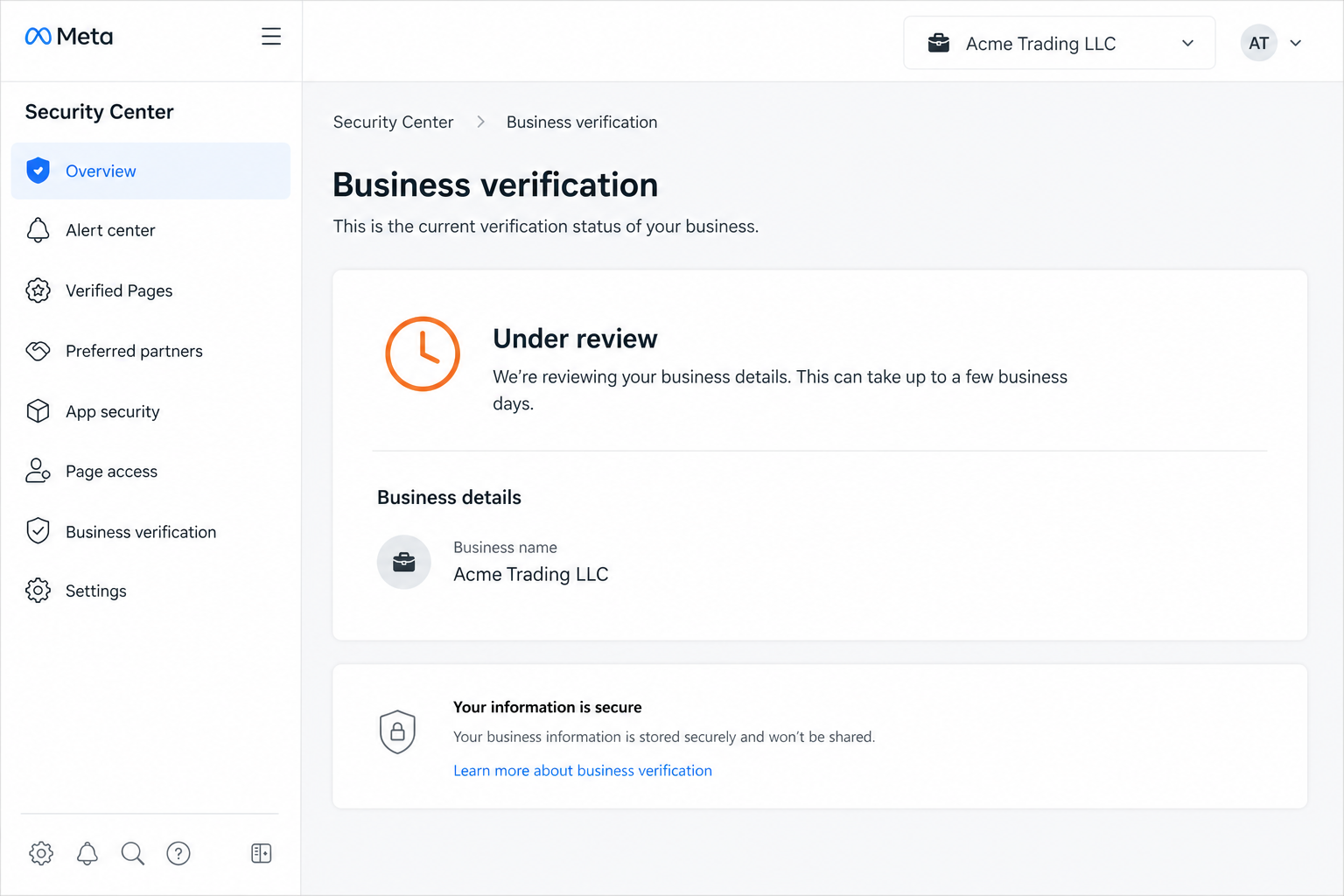Click the Overview shield icon
1344x896 pixels.
tap(38, 171)
